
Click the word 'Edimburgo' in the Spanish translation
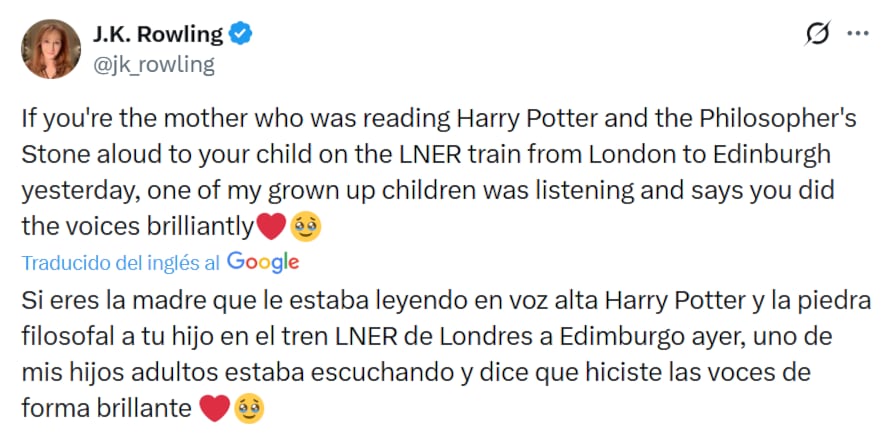[610, 337]
